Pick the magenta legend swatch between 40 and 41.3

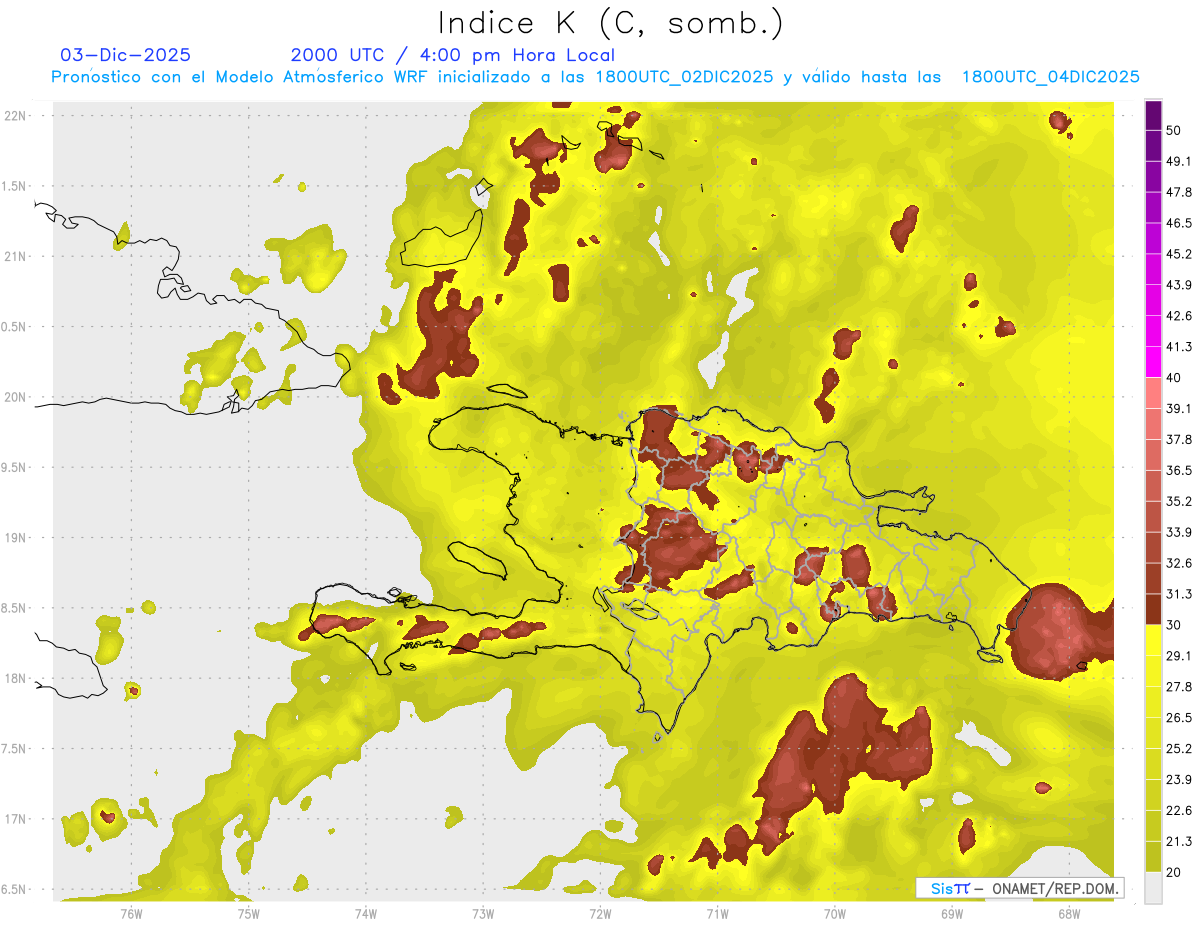tap(1153, 362)
